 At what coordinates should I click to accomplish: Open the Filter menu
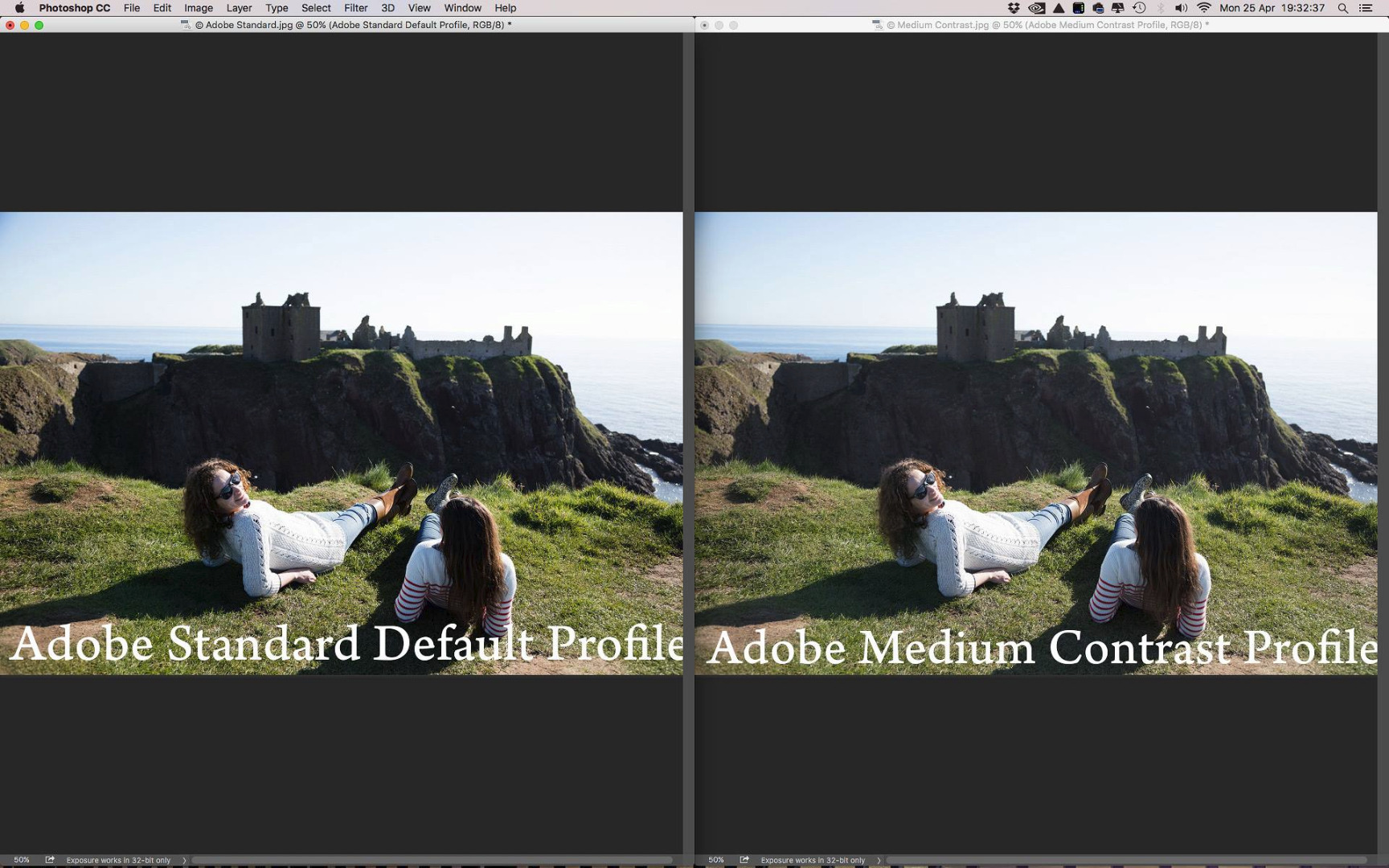click(x=355, y=8)
